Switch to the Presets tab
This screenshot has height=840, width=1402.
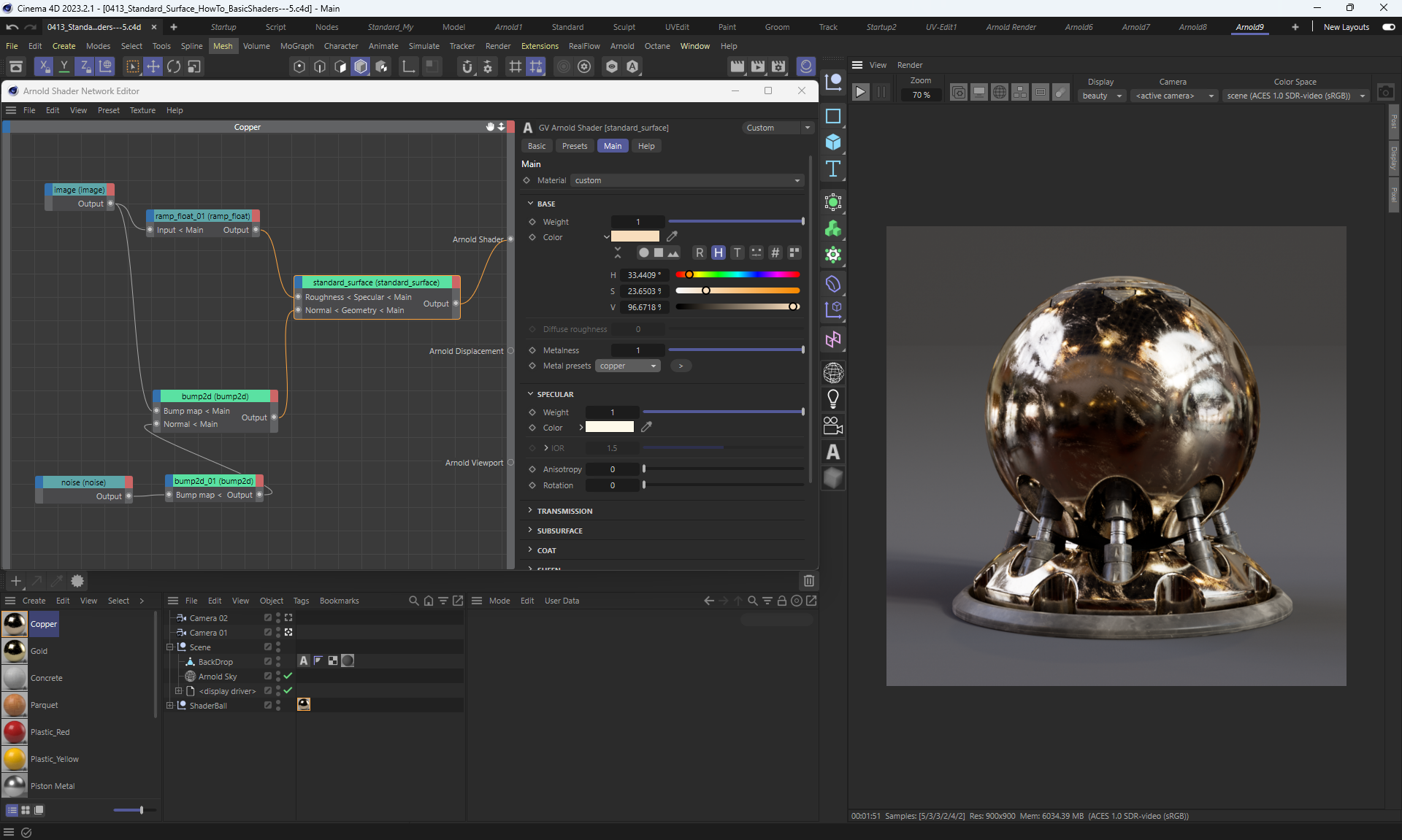click(x=575, y=146)
